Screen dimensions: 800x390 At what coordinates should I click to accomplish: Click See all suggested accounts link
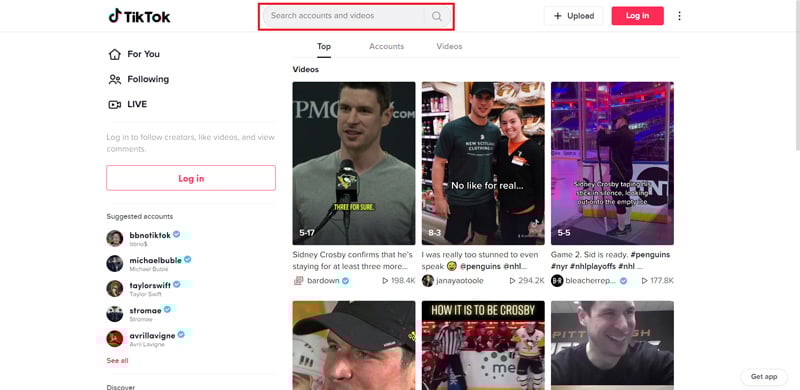point(117,361)
